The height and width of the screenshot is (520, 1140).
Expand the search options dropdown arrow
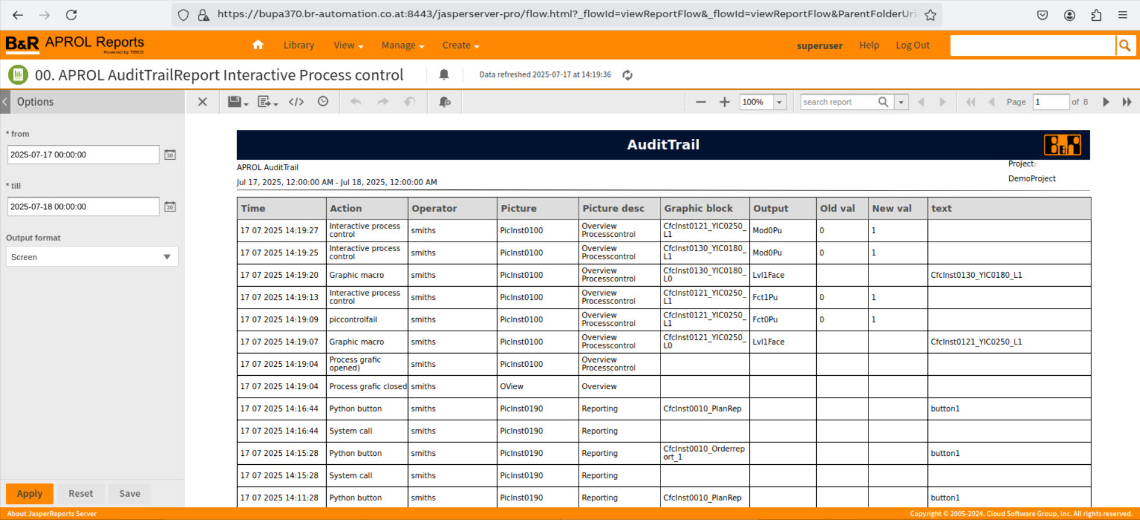point(901,102)
